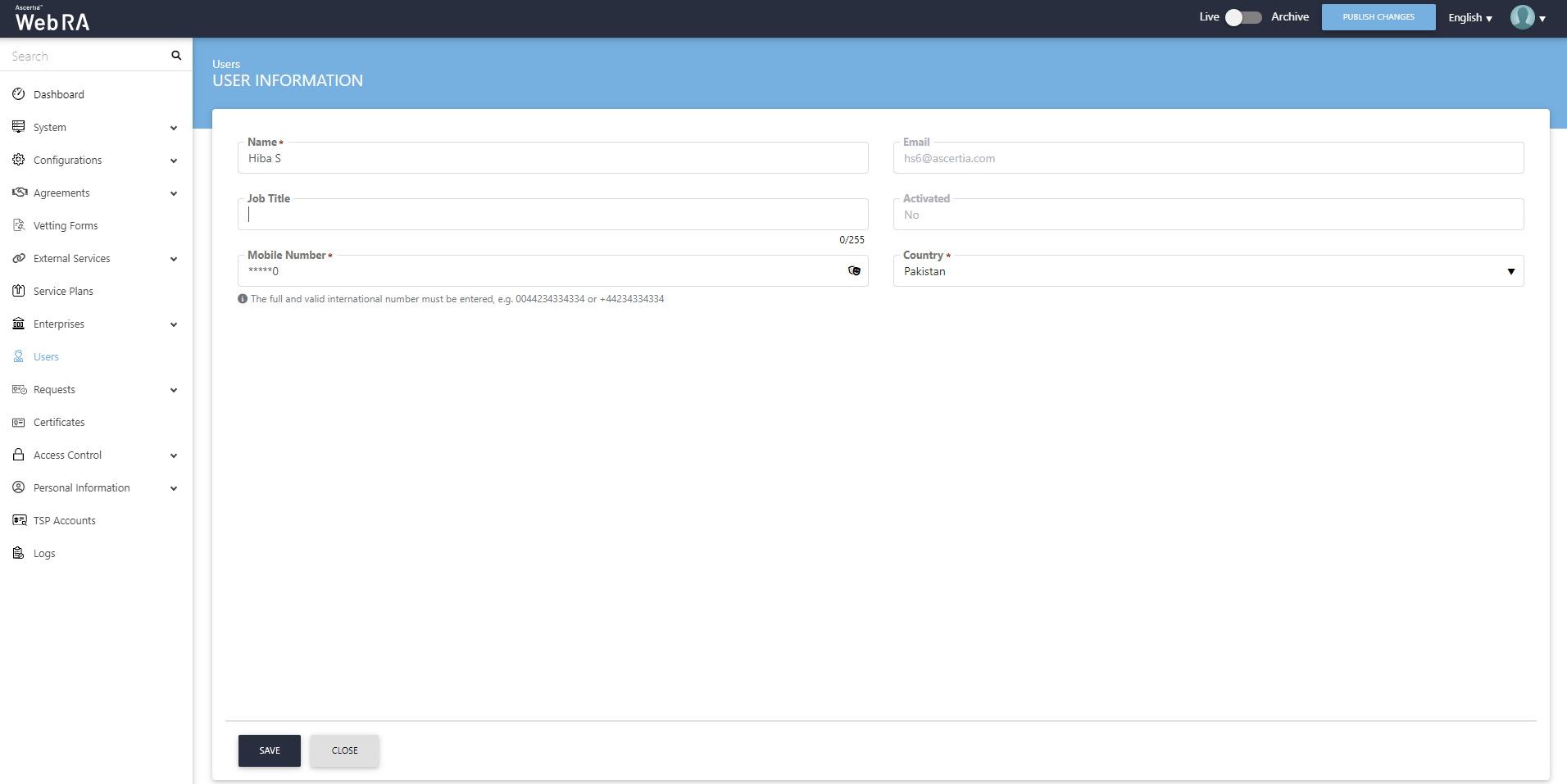Click the SAVE button

click(270, 750)
